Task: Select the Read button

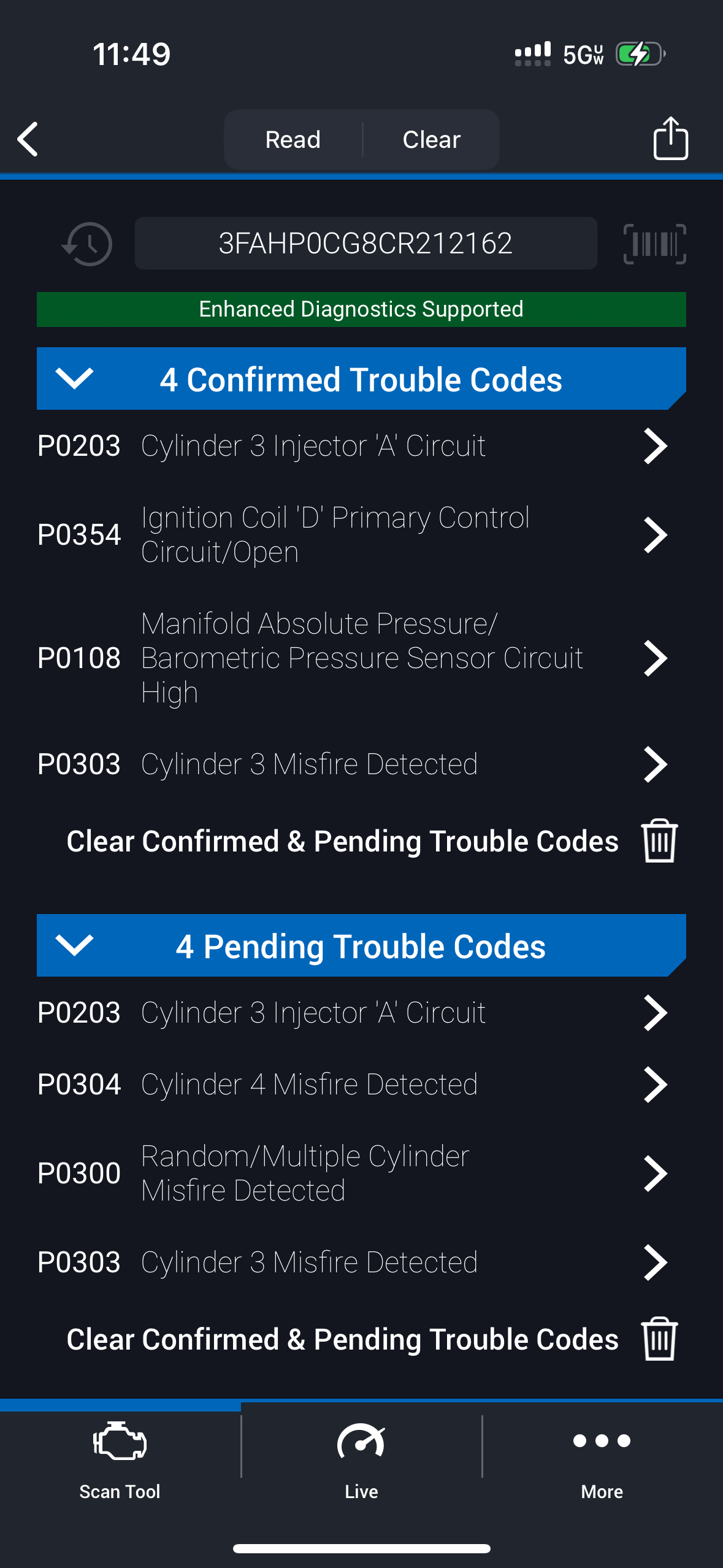Action: (x=293, y=140)
